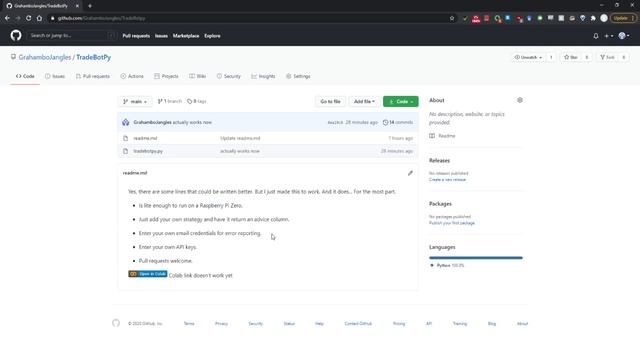
Task: Open the GrahamboJangles owner link
Action: click(44, 57)
